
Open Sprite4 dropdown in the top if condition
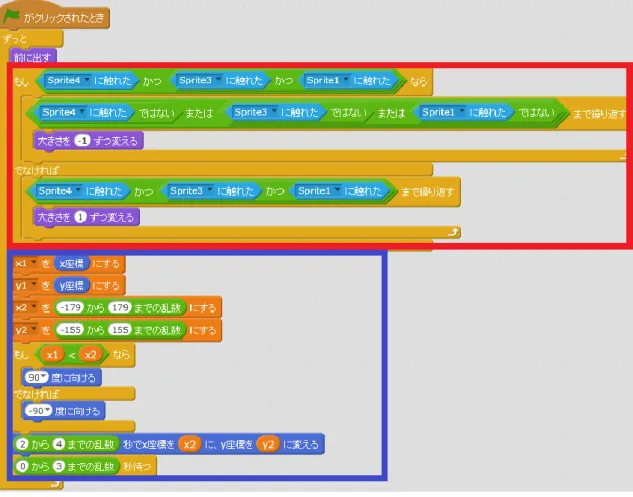[87, 80]
